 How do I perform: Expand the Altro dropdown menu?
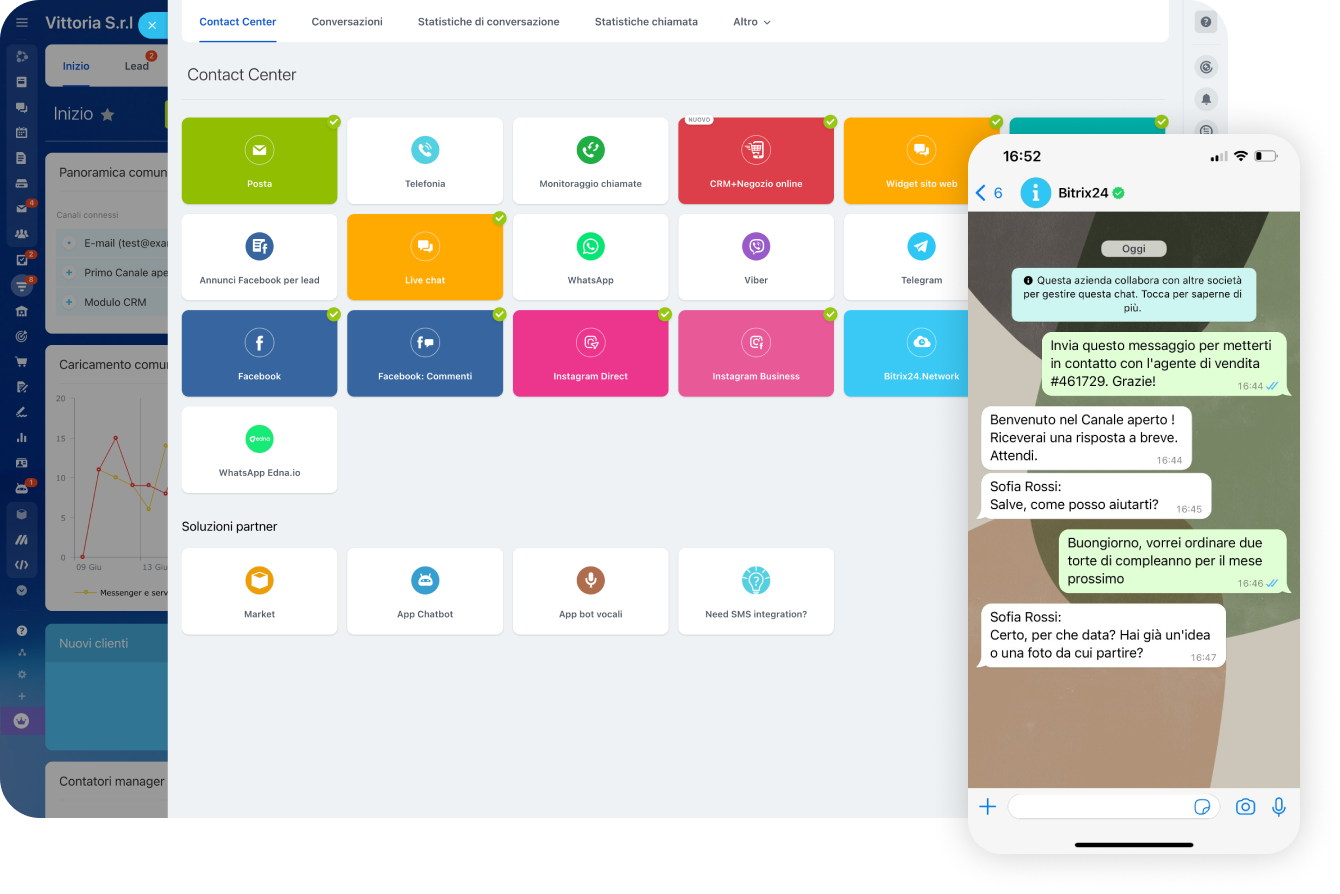coord(751,22)
